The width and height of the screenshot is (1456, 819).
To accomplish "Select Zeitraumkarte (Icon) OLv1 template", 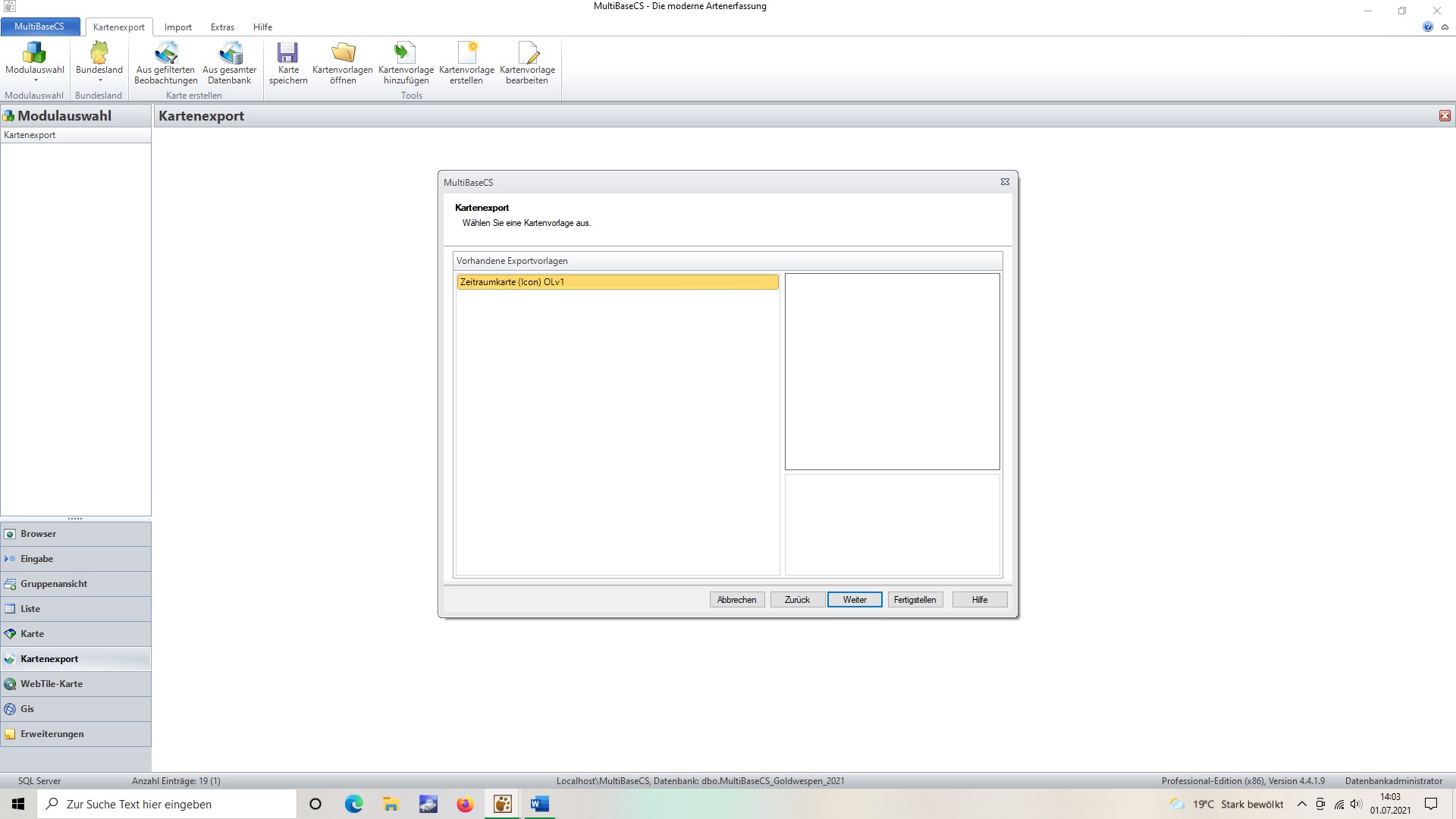I will tap(618, 282).
